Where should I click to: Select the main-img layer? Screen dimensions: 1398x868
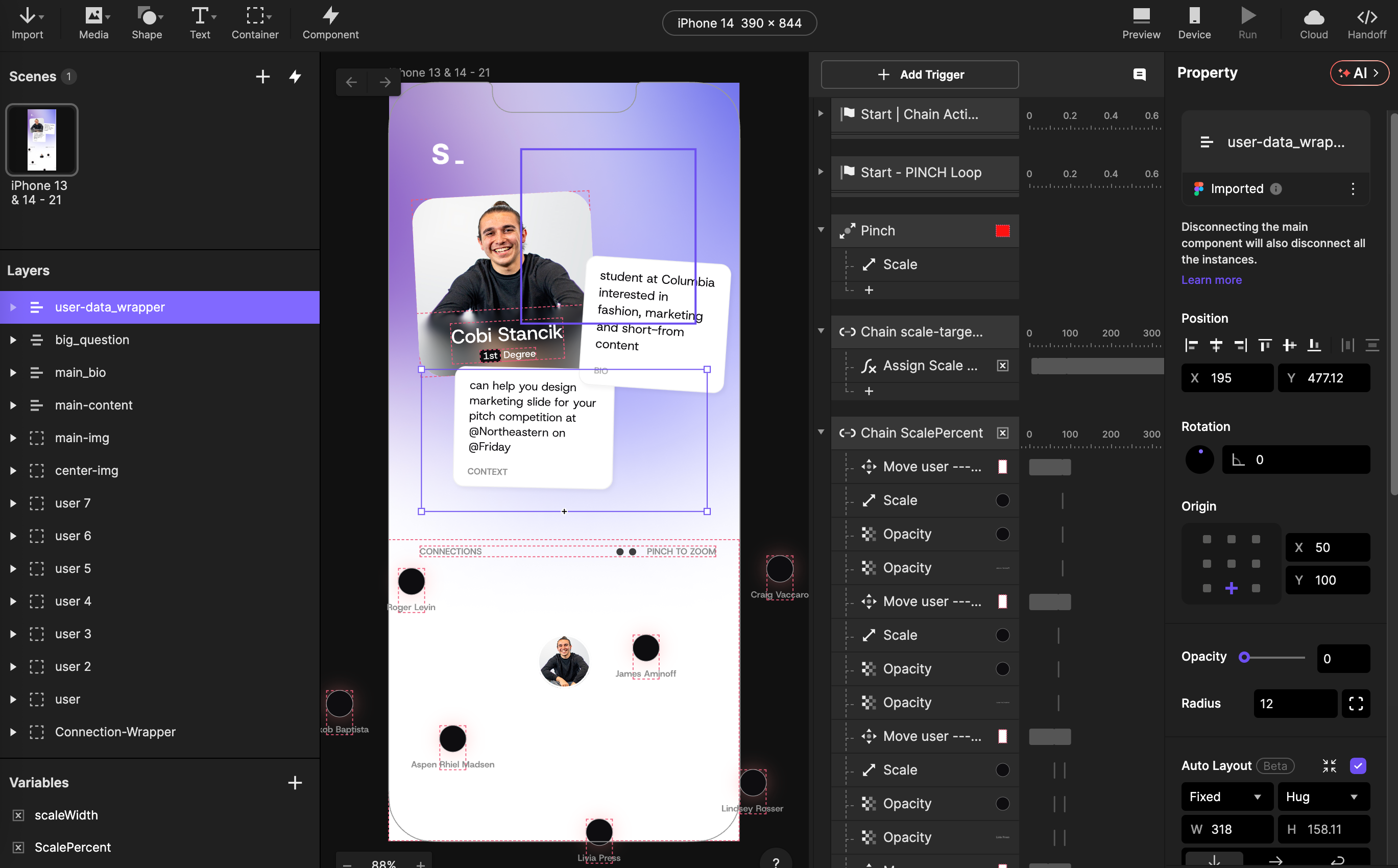tap(82, 438)
